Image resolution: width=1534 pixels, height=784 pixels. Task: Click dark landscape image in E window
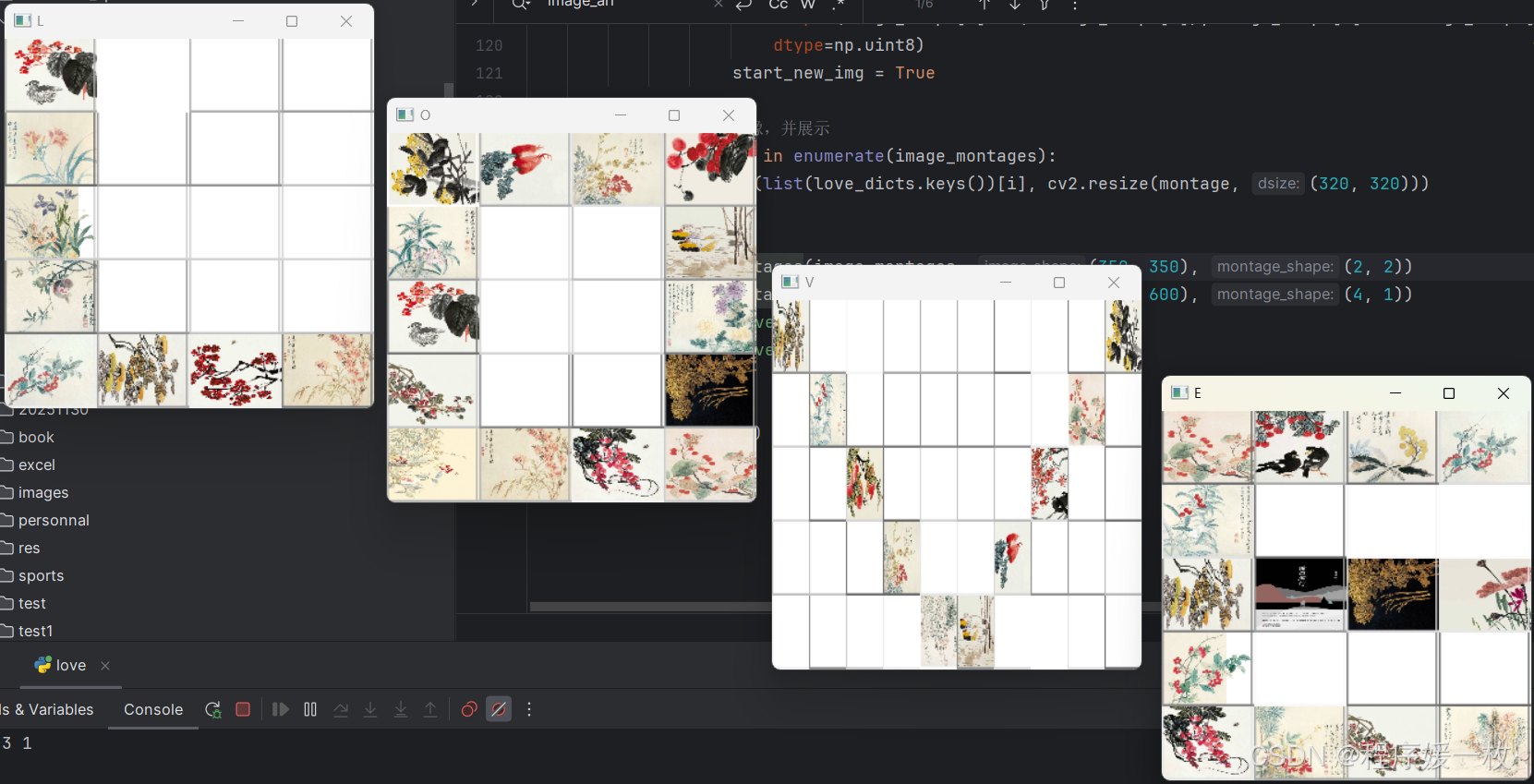coord(1298,594)
